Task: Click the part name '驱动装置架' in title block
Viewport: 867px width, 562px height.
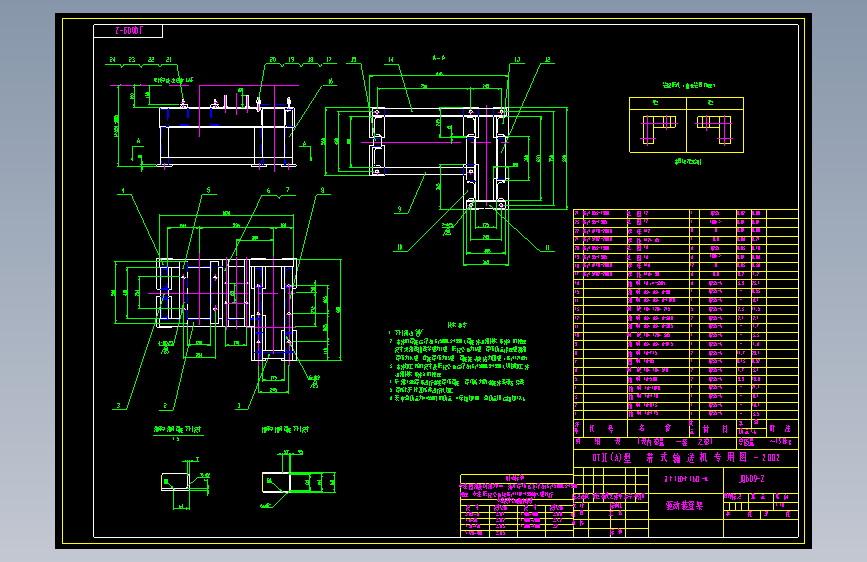Action: point(684,506)
